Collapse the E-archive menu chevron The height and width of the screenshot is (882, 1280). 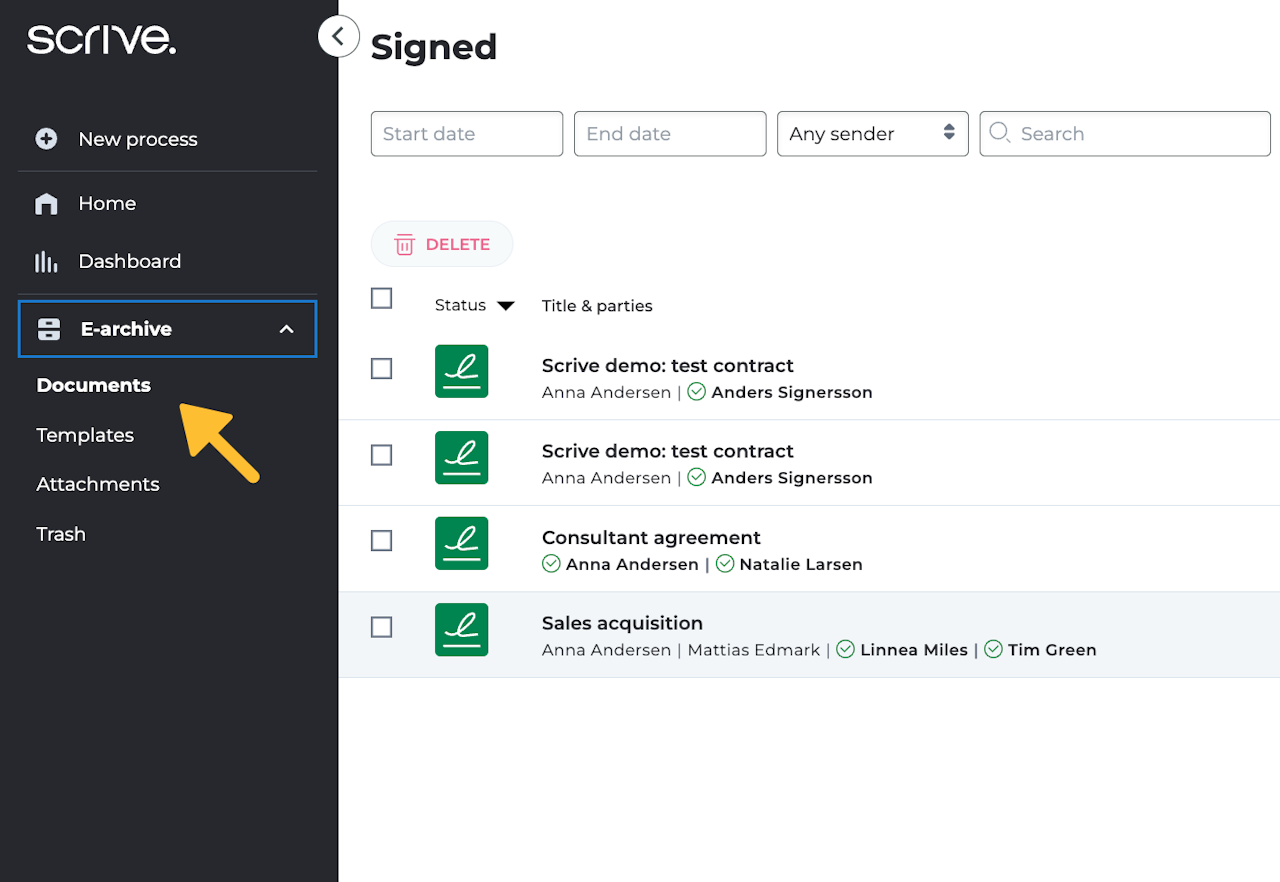click(x=287, y=329)
